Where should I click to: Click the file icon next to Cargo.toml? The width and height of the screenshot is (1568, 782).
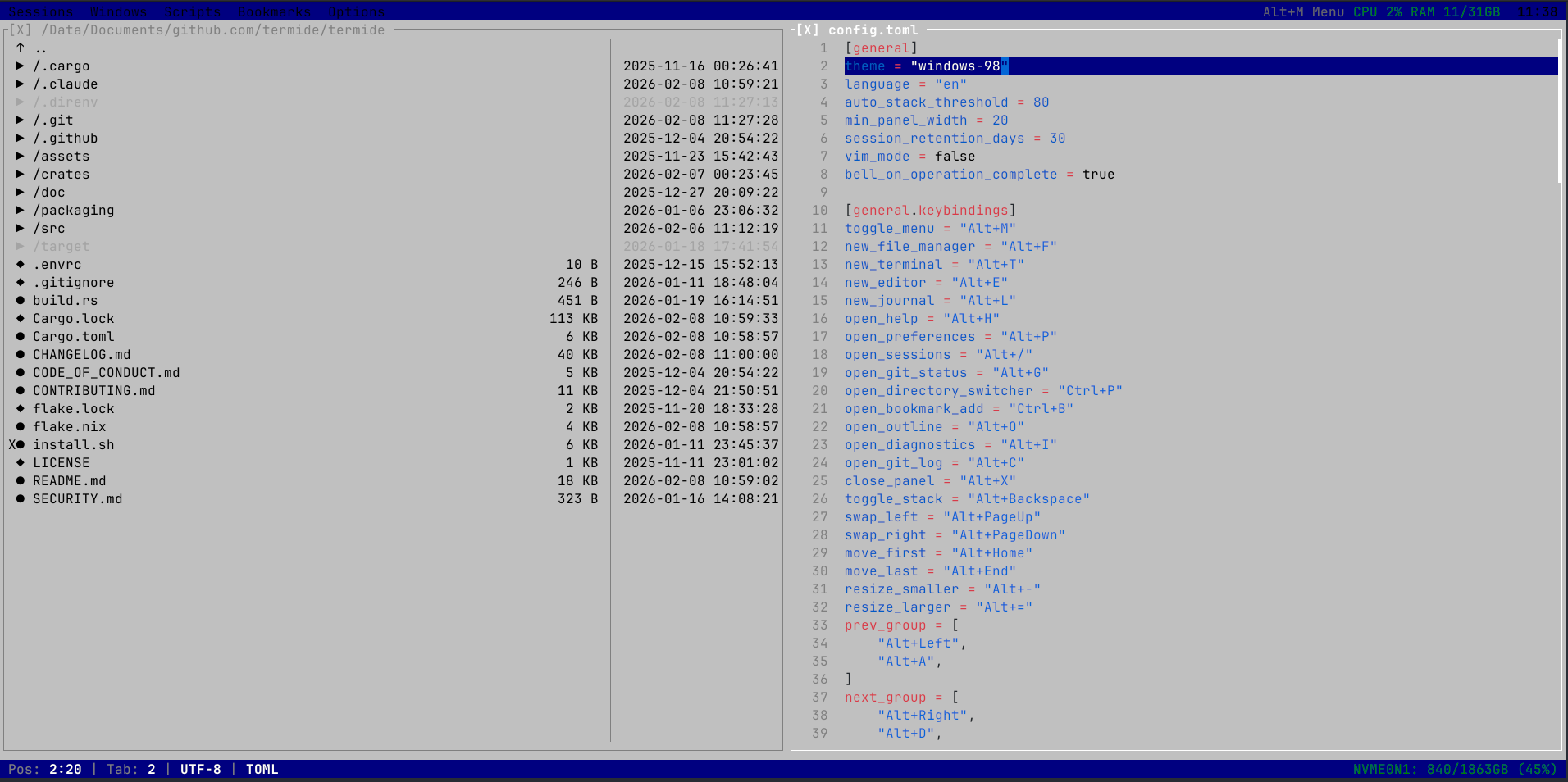(20, 336)
